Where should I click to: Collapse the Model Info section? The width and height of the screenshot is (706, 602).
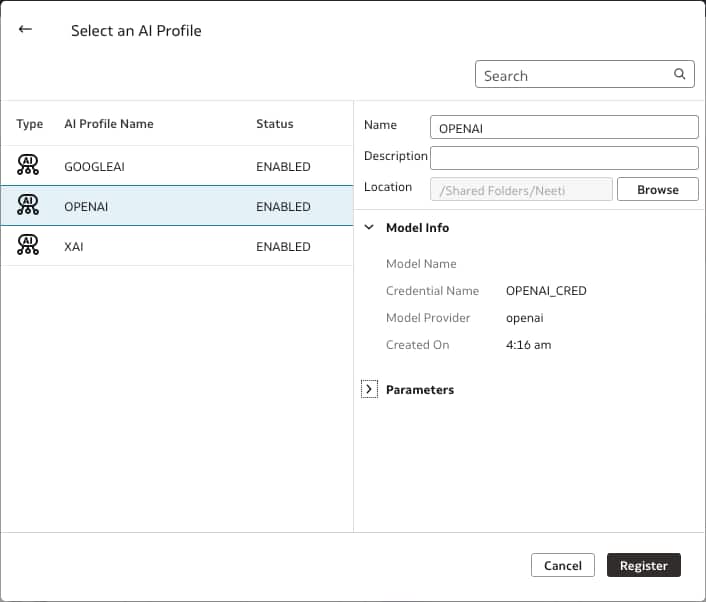tap(369, 227)
